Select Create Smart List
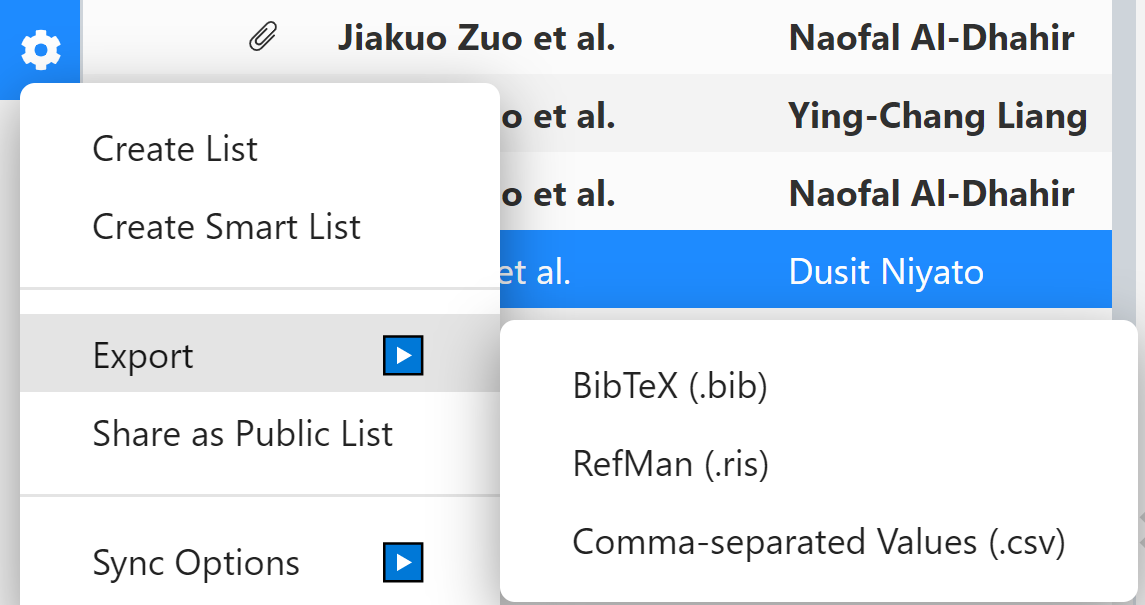This screenshot has width=1145, height=605. tap(226, 227)
